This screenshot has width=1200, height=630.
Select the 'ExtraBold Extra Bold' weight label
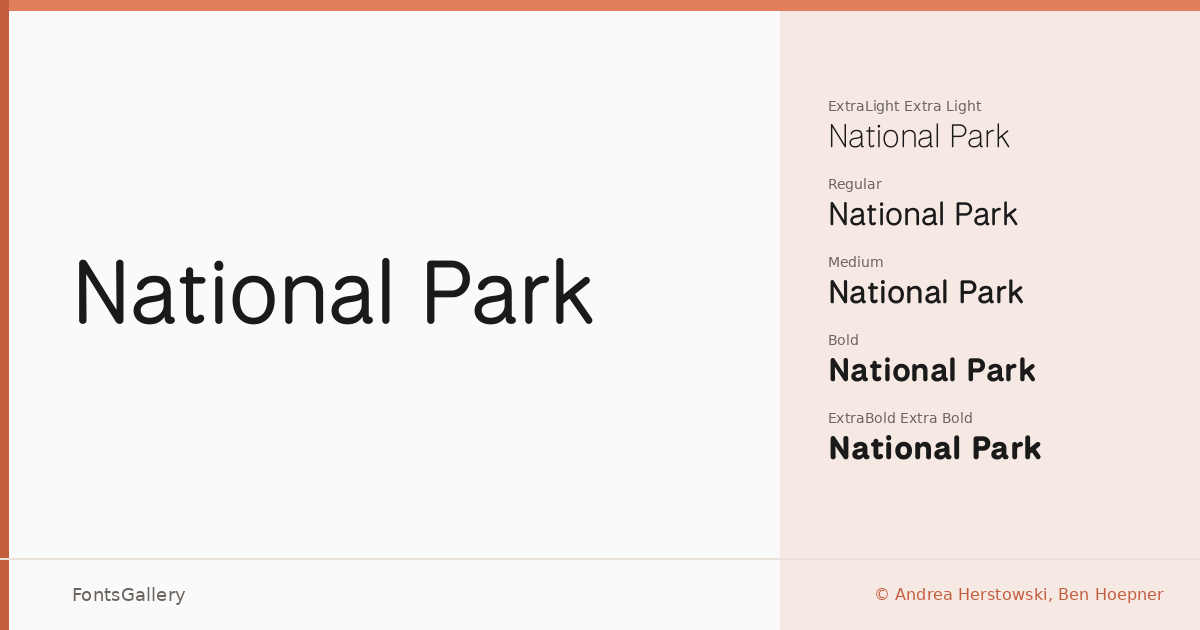[x=900, y=418]
